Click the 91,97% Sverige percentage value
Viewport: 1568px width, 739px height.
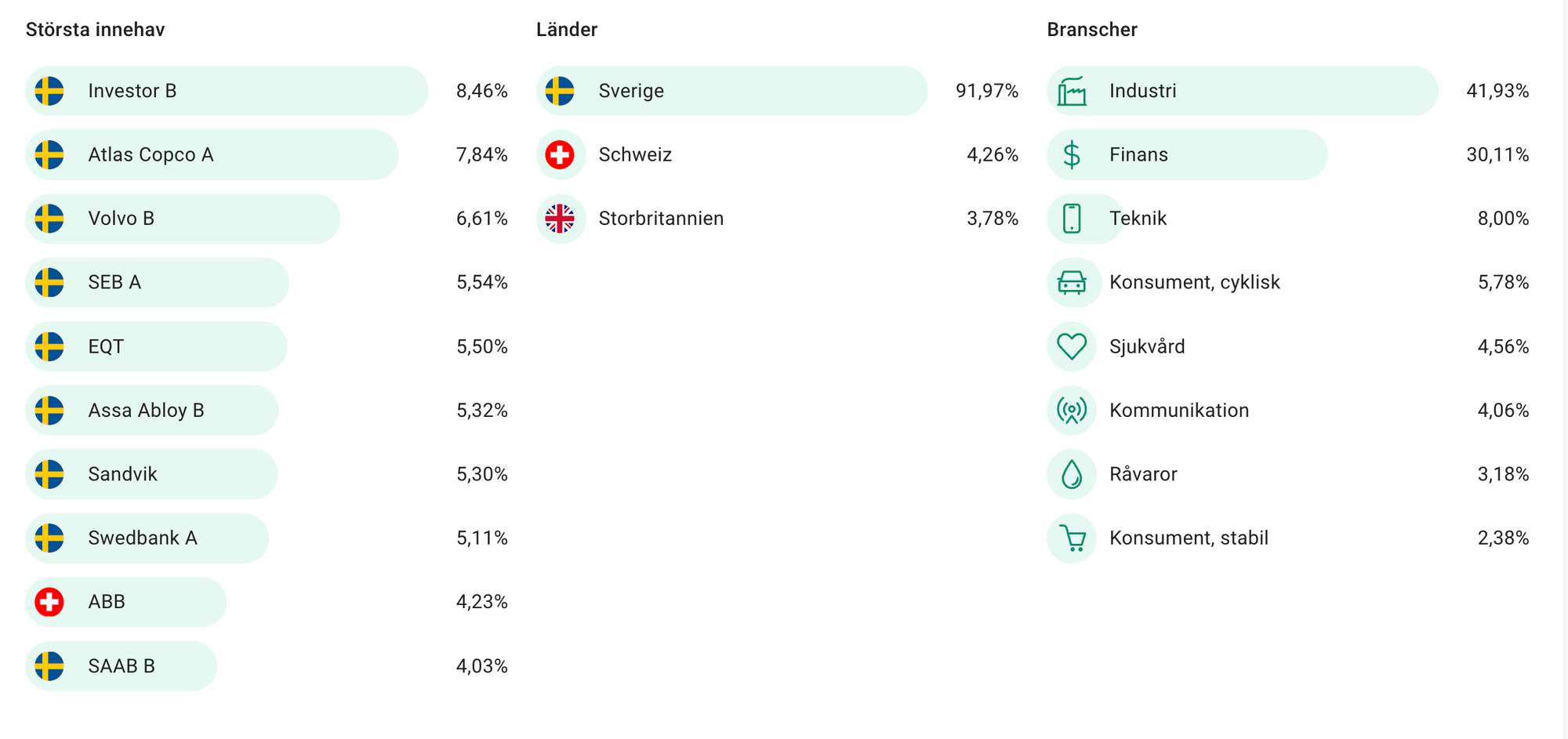(x=986, y=91)
